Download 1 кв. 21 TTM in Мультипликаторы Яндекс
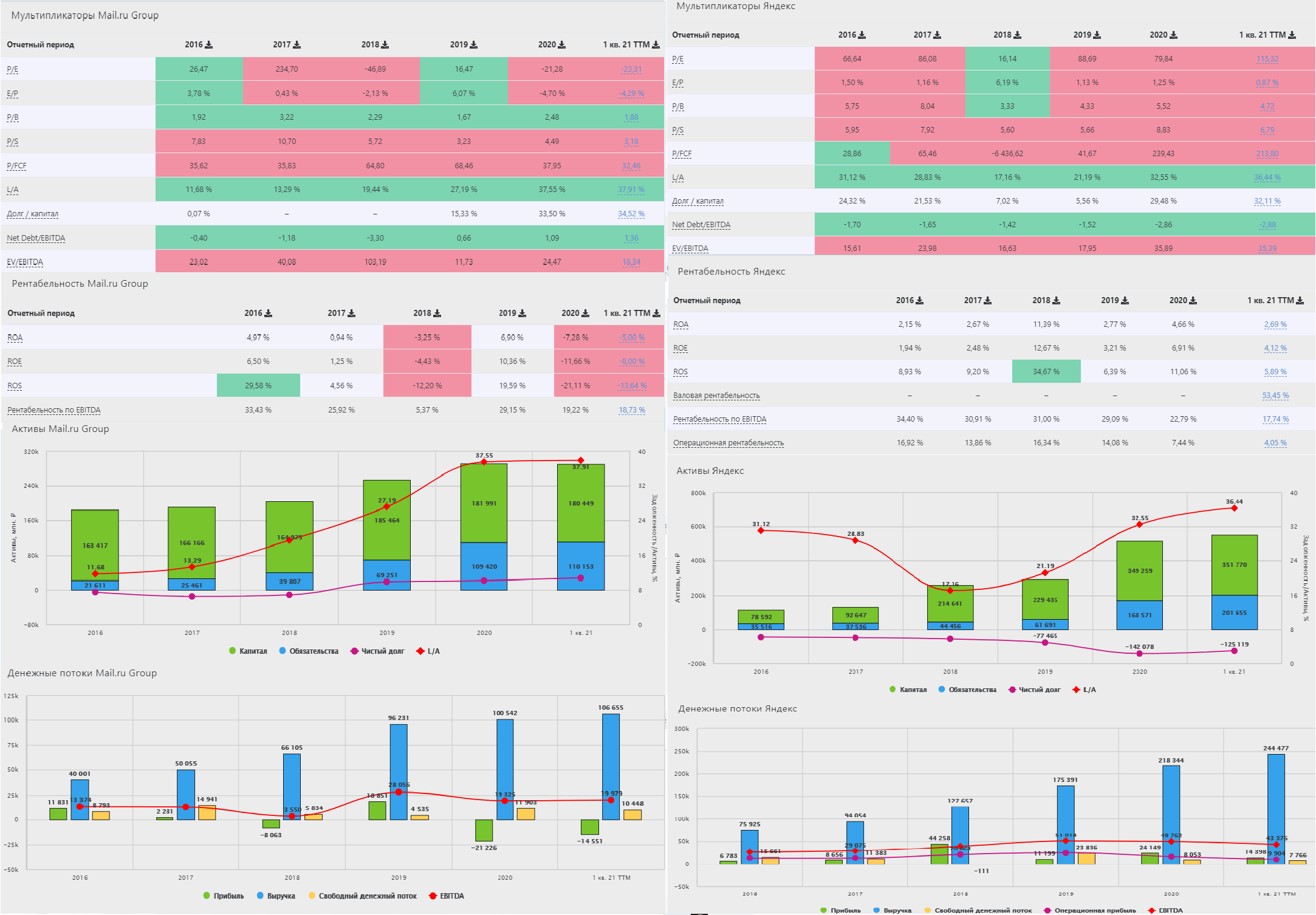This screenshot has height=915, width=1316. coord(1292,35)
